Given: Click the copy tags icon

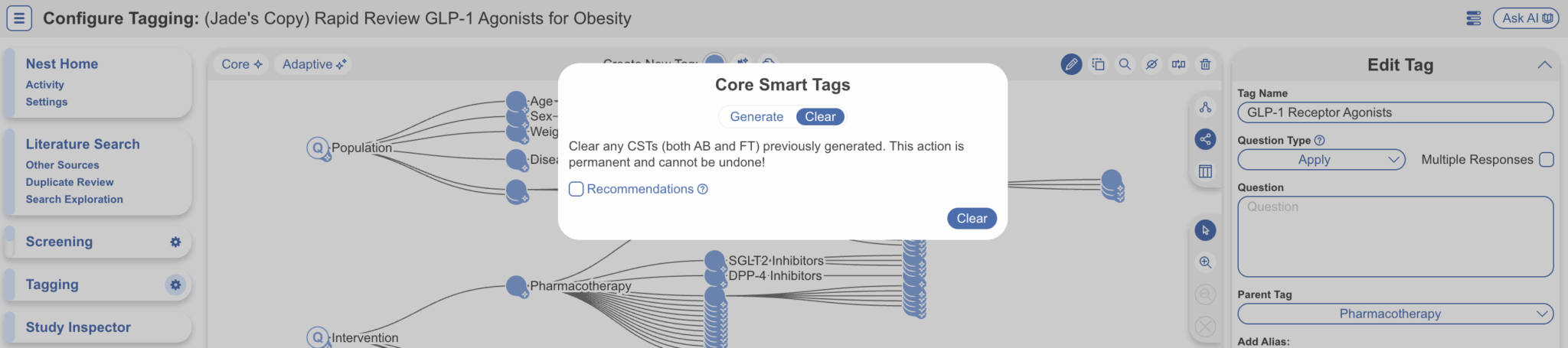Looking at the screenshot, I should pyautogui.click(x=1098, y=64).
